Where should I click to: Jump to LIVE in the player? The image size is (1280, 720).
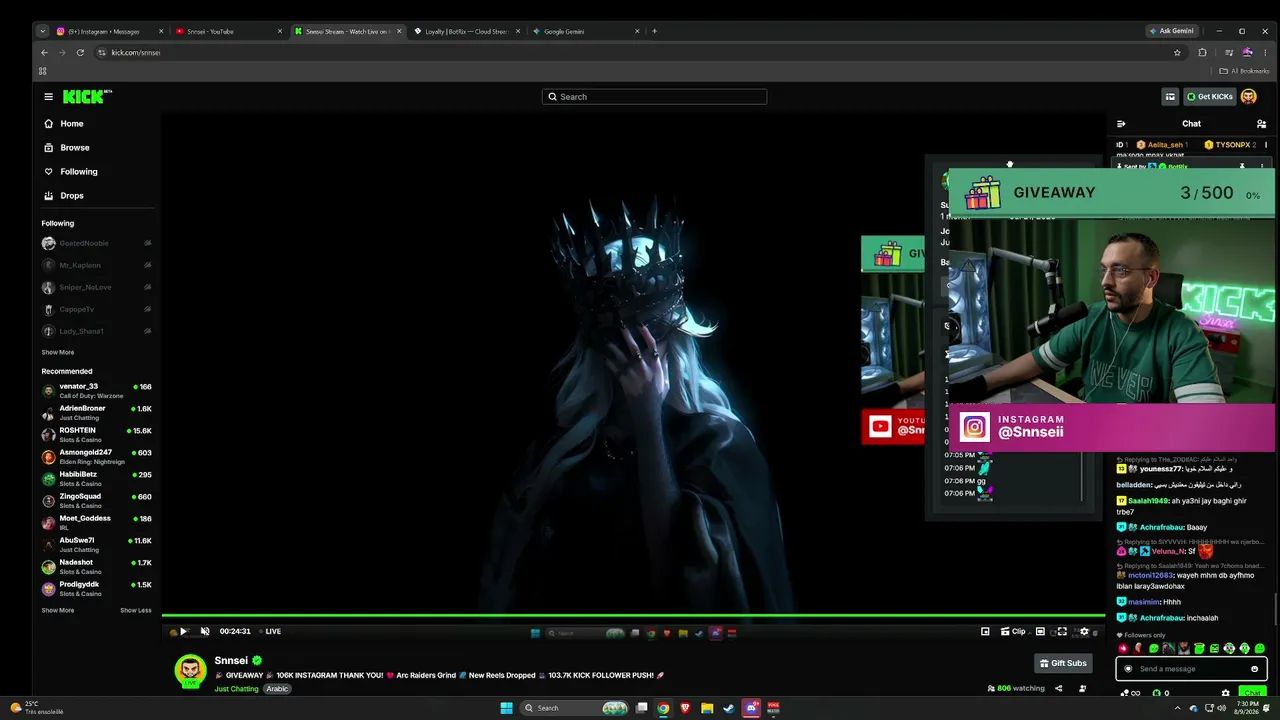click(x=270, y=632)
